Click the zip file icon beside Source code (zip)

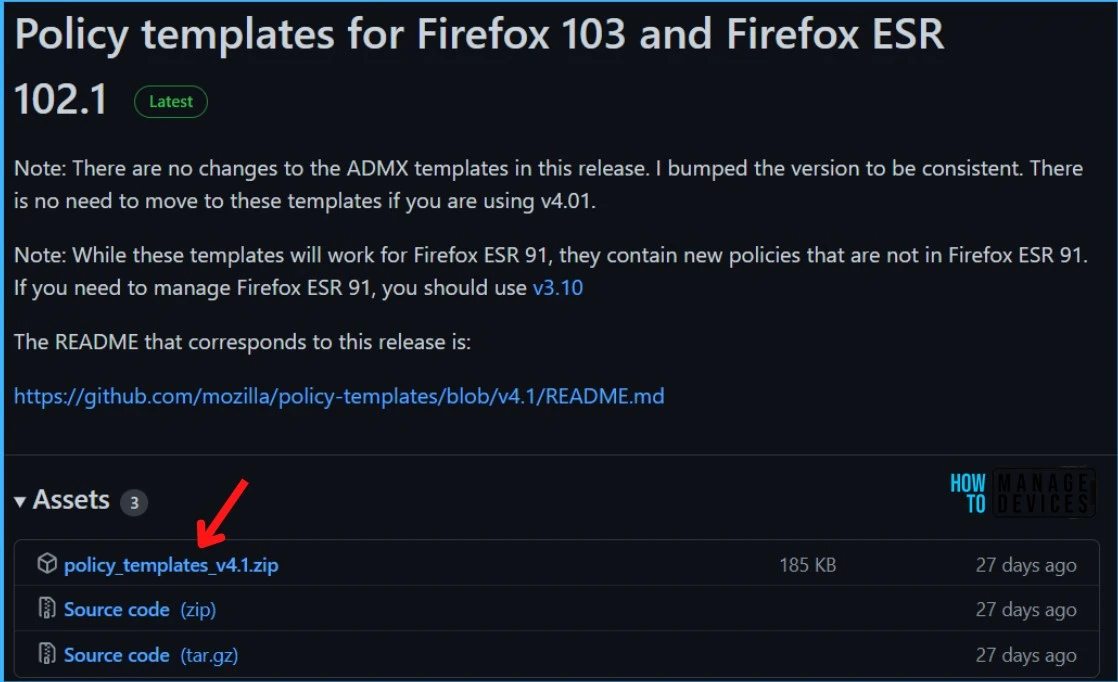click(x=47, y=609)
